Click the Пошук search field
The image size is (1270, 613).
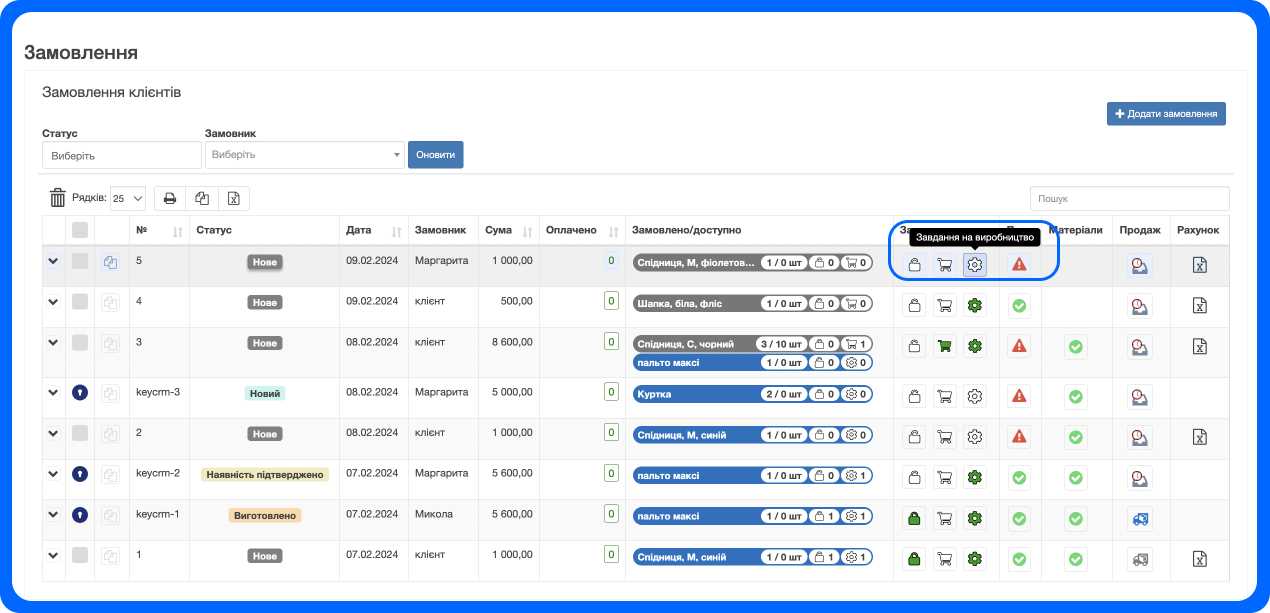click(1129, 199)
